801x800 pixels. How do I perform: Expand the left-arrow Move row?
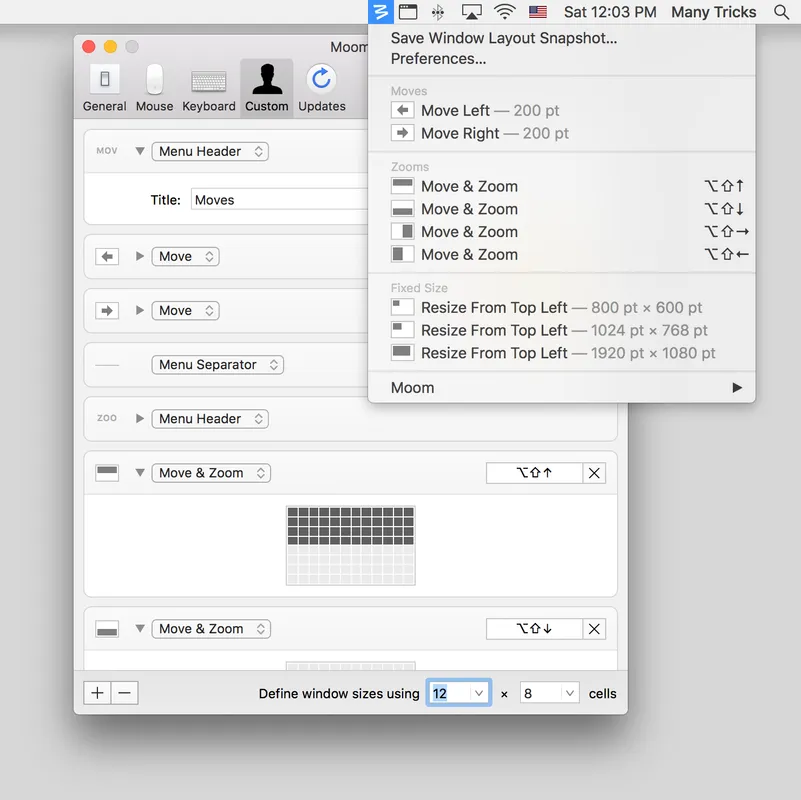(140, 257)
